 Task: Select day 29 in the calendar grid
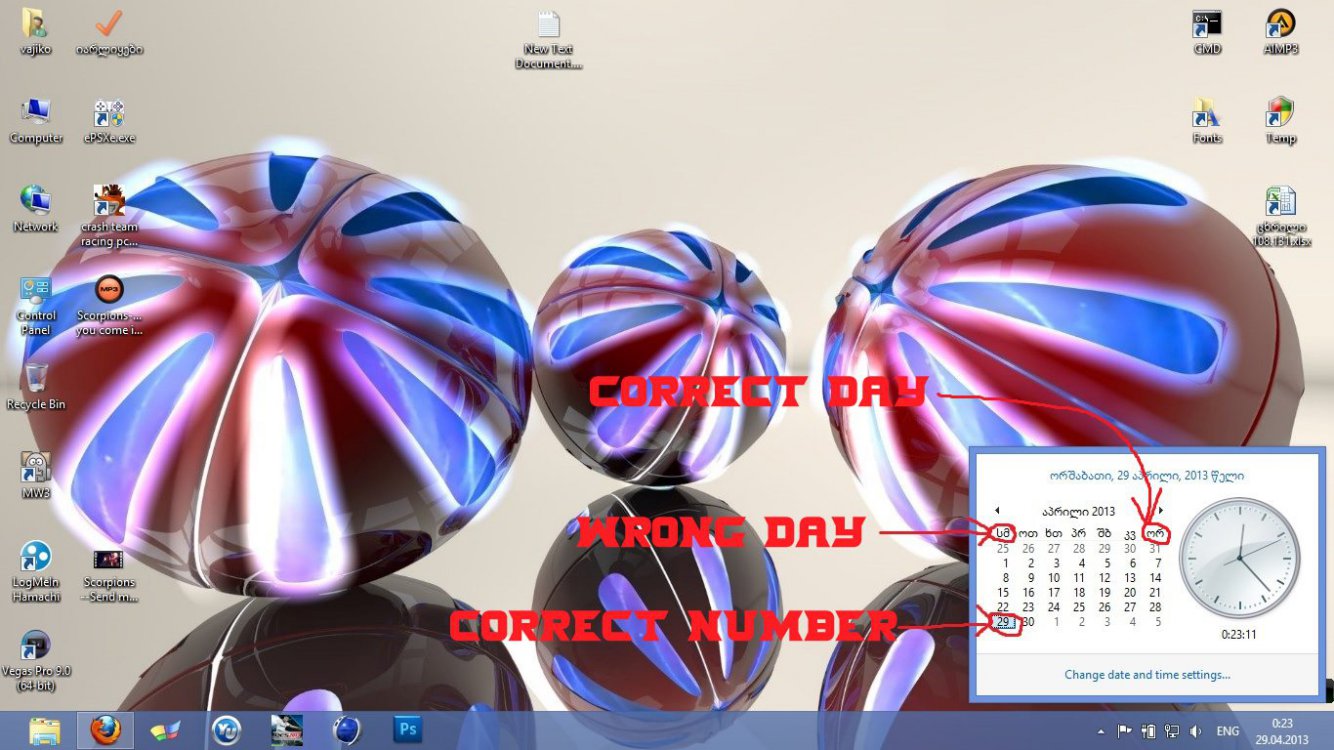pyautogui.click(x=1004, y=621)
